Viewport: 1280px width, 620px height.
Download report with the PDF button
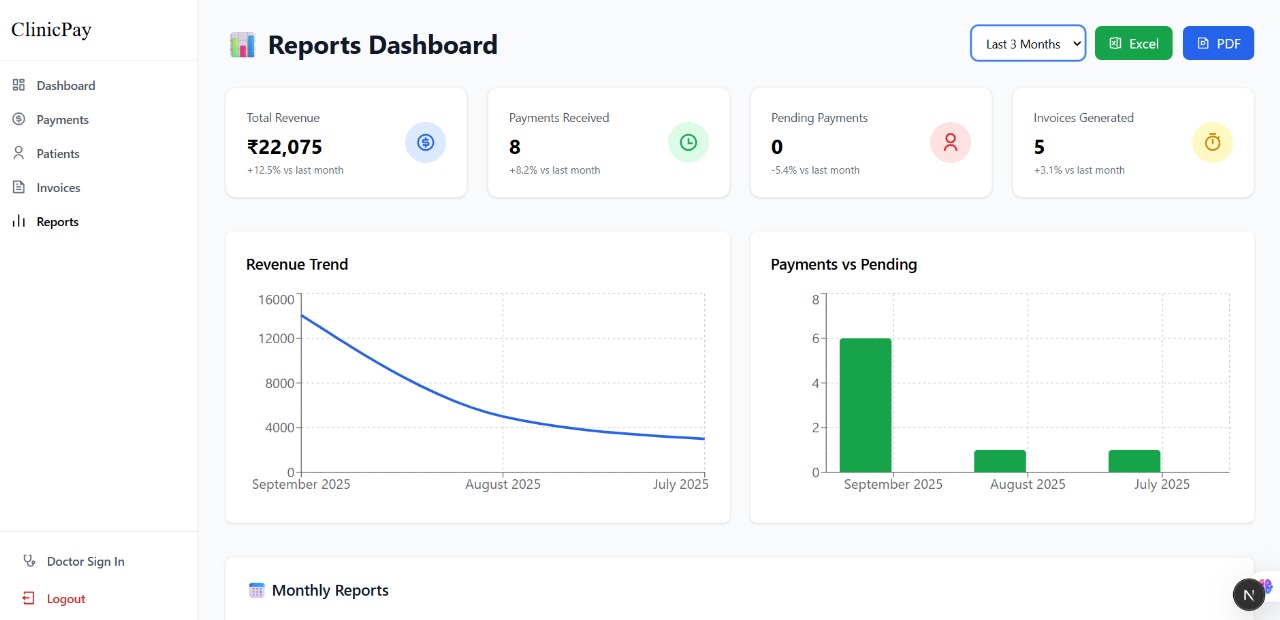(1217, 43)
